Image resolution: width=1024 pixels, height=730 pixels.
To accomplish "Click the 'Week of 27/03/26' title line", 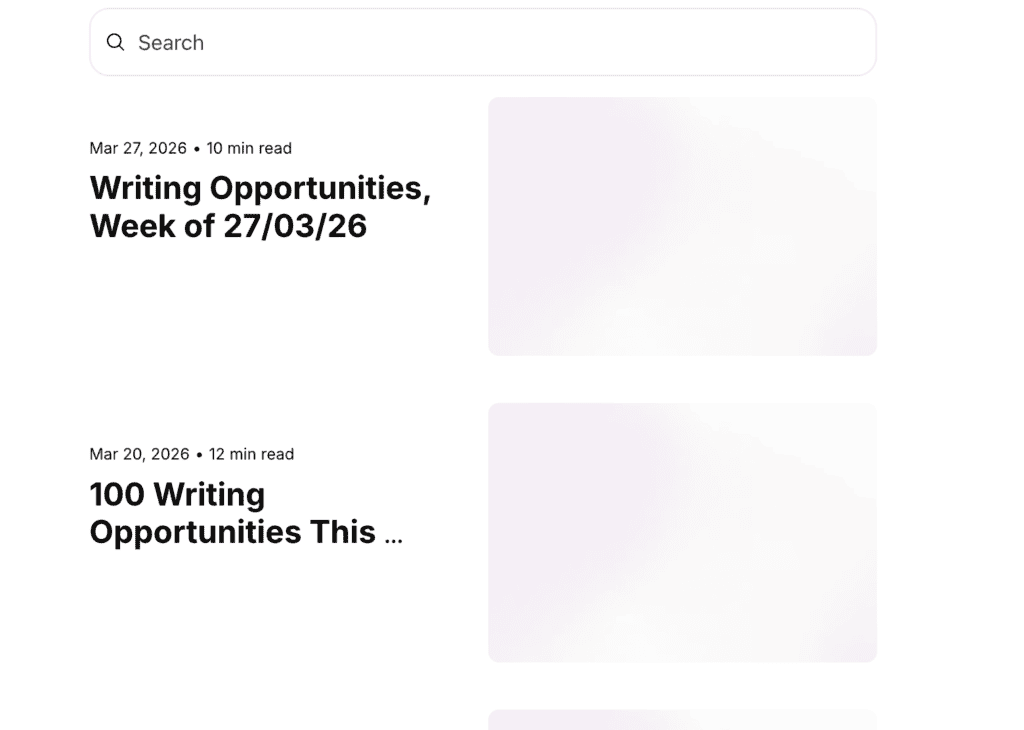I will (x=228, y=226).
